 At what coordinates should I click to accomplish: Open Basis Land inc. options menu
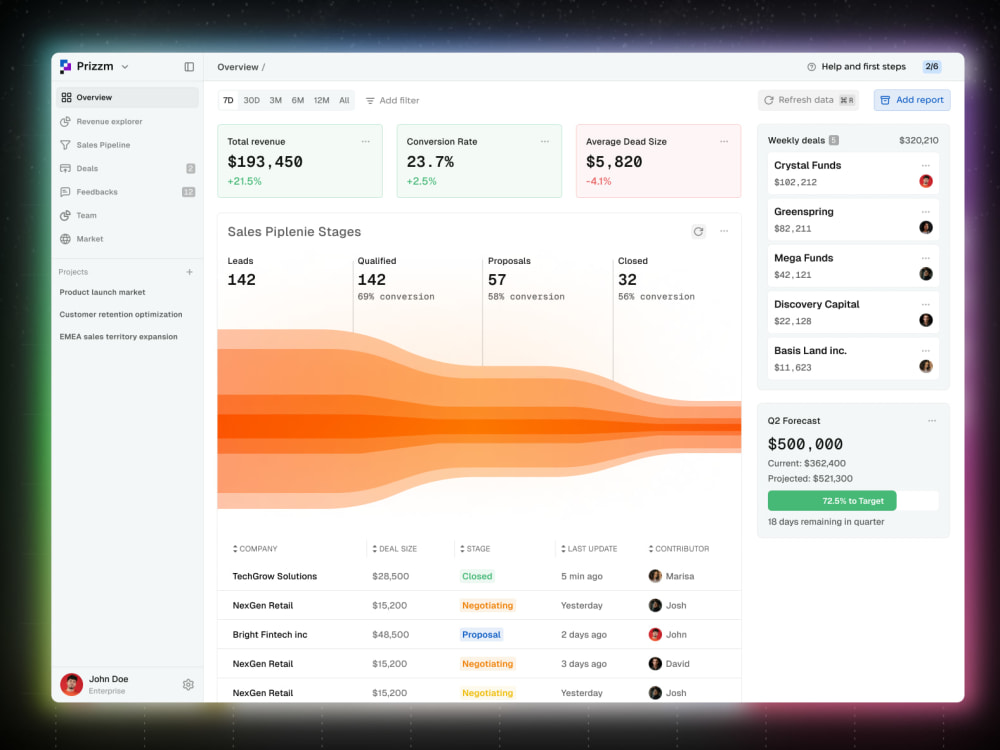point(925,351)
